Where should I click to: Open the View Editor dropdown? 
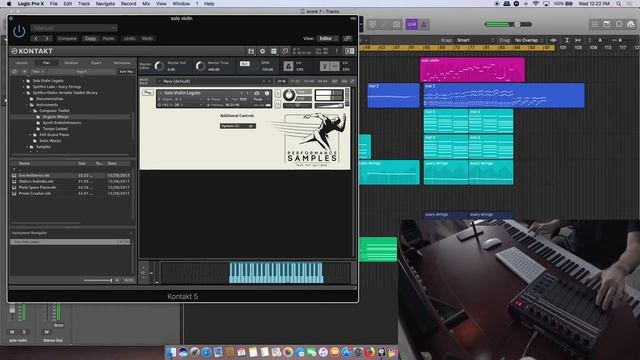click(328, 38)
